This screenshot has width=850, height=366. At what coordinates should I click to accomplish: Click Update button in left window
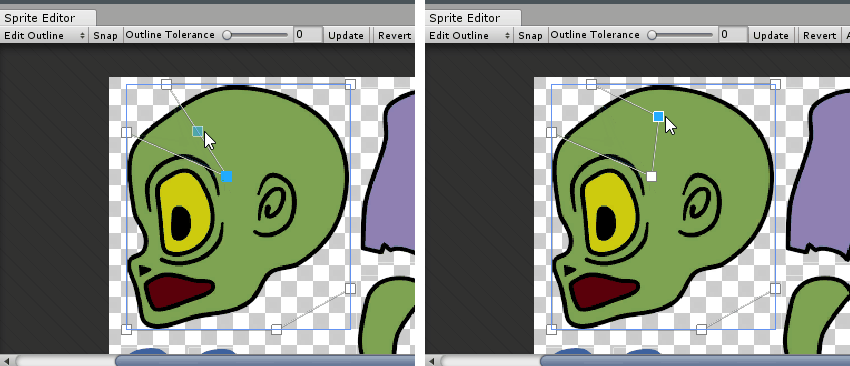(346, 35)
